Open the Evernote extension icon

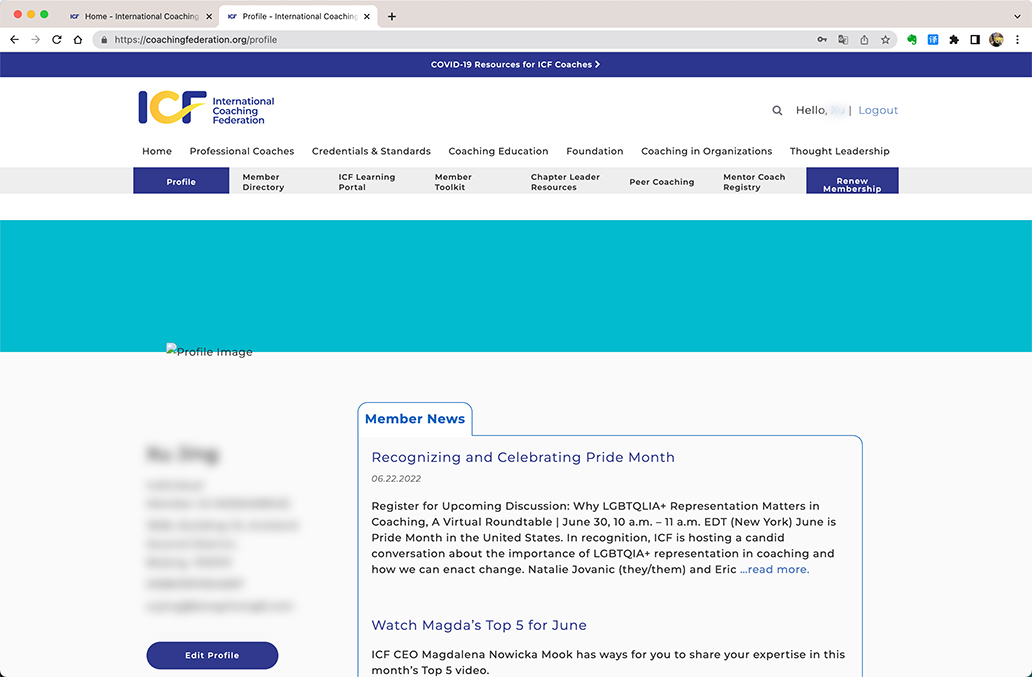click(x=912, y=40)
